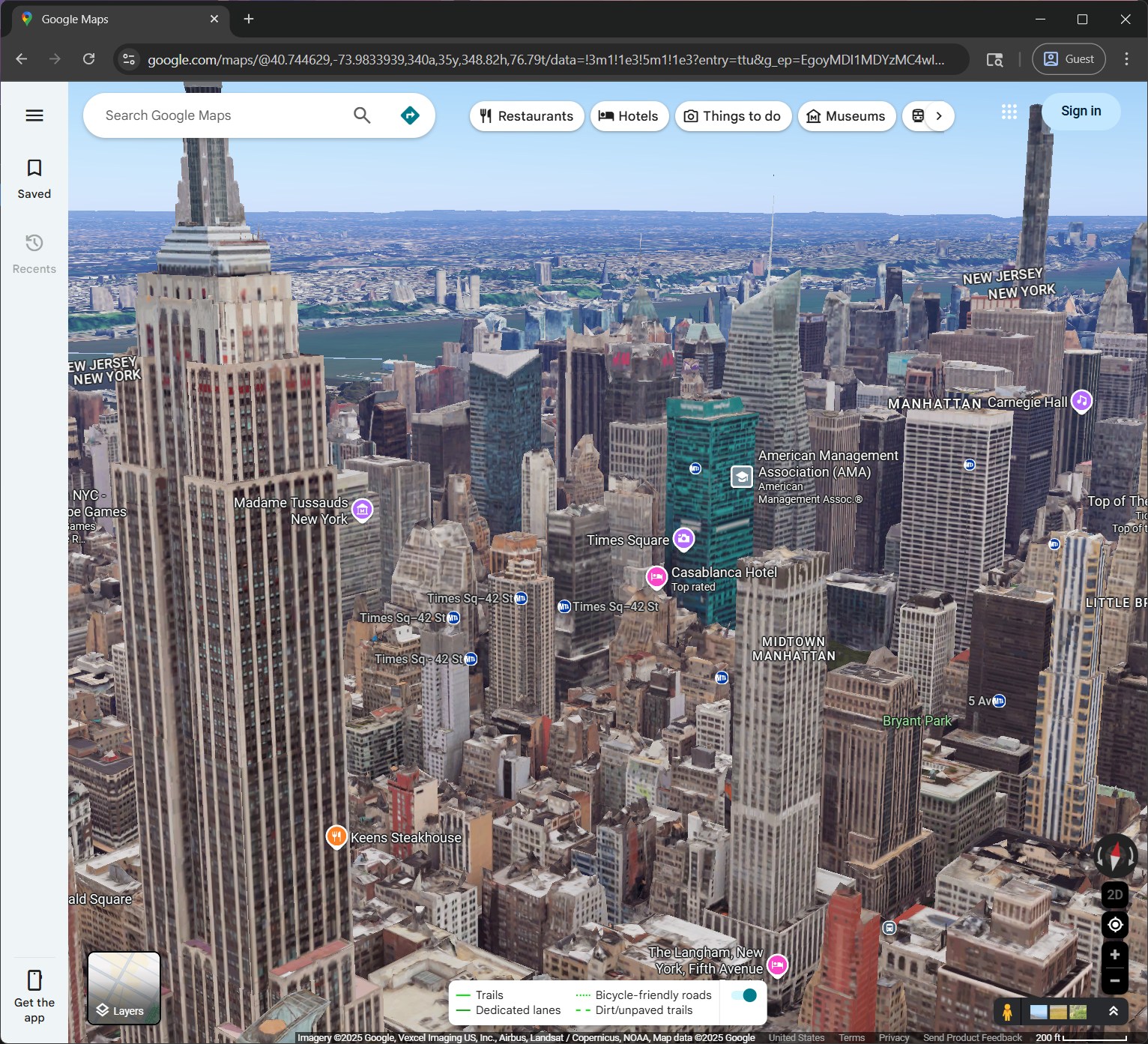Filter by Restaurants chip
Screen dimensions: 1148x1044
(527, 116)
